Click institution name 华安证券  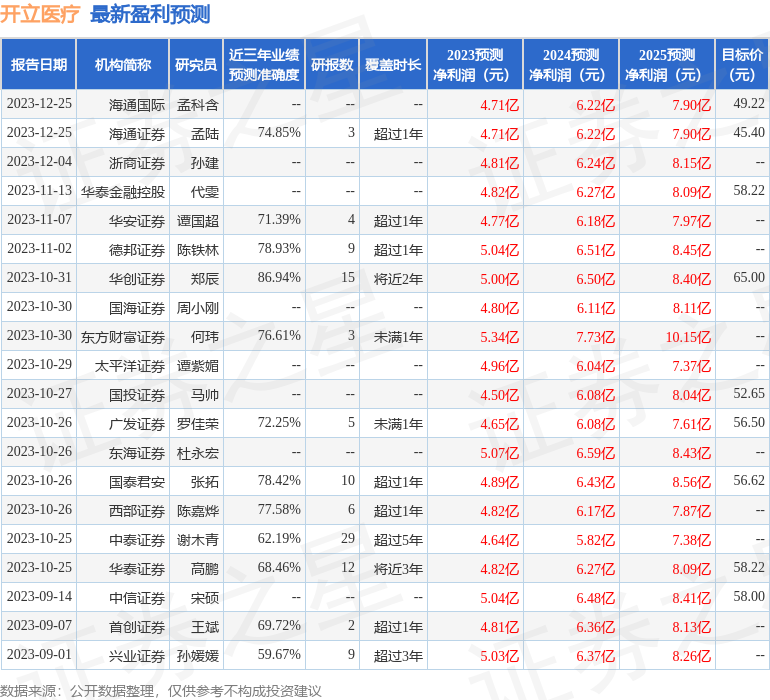137,221
